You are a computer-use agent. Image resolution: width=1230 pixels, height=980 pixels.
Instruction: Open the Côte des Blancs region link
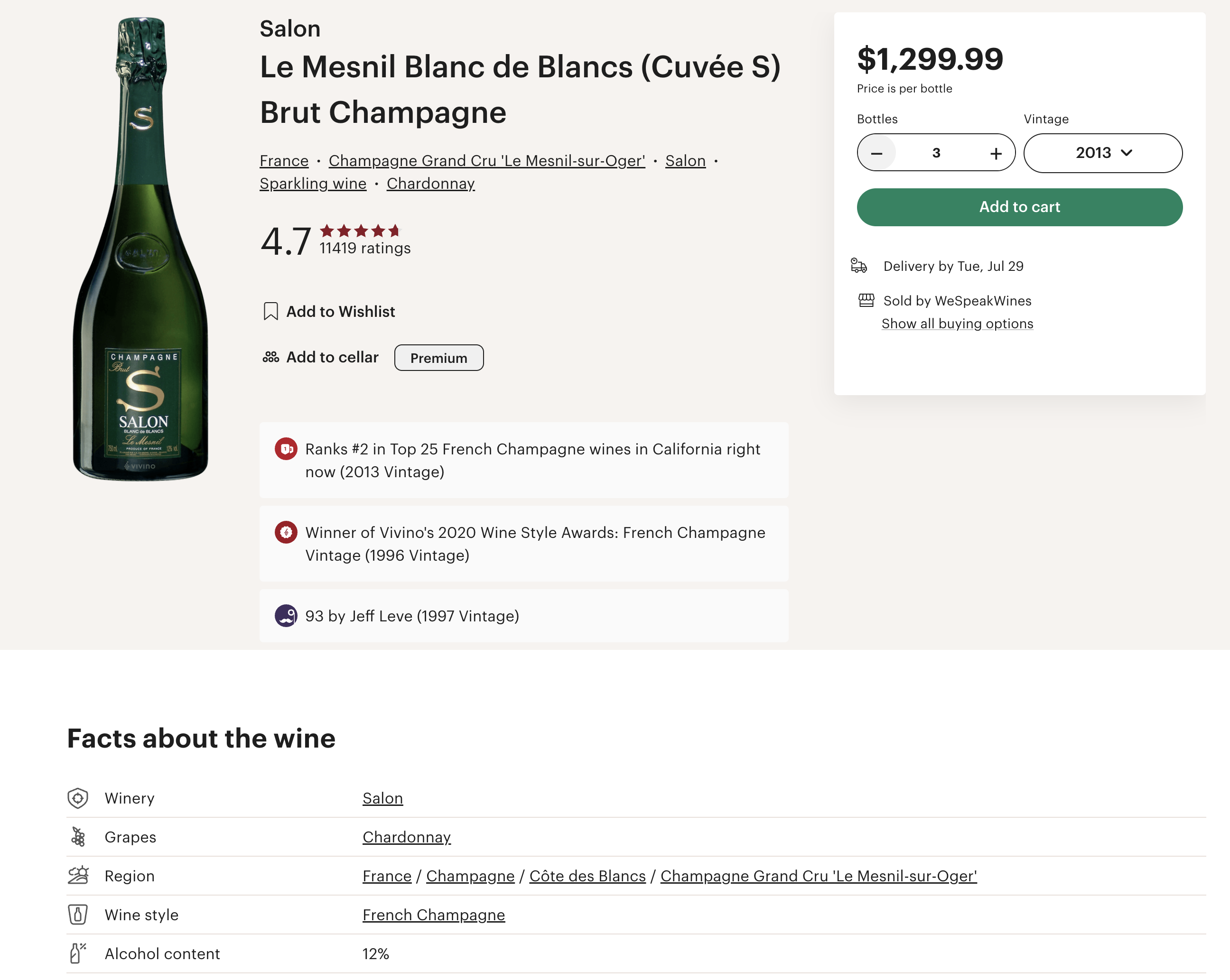point(587,876)
